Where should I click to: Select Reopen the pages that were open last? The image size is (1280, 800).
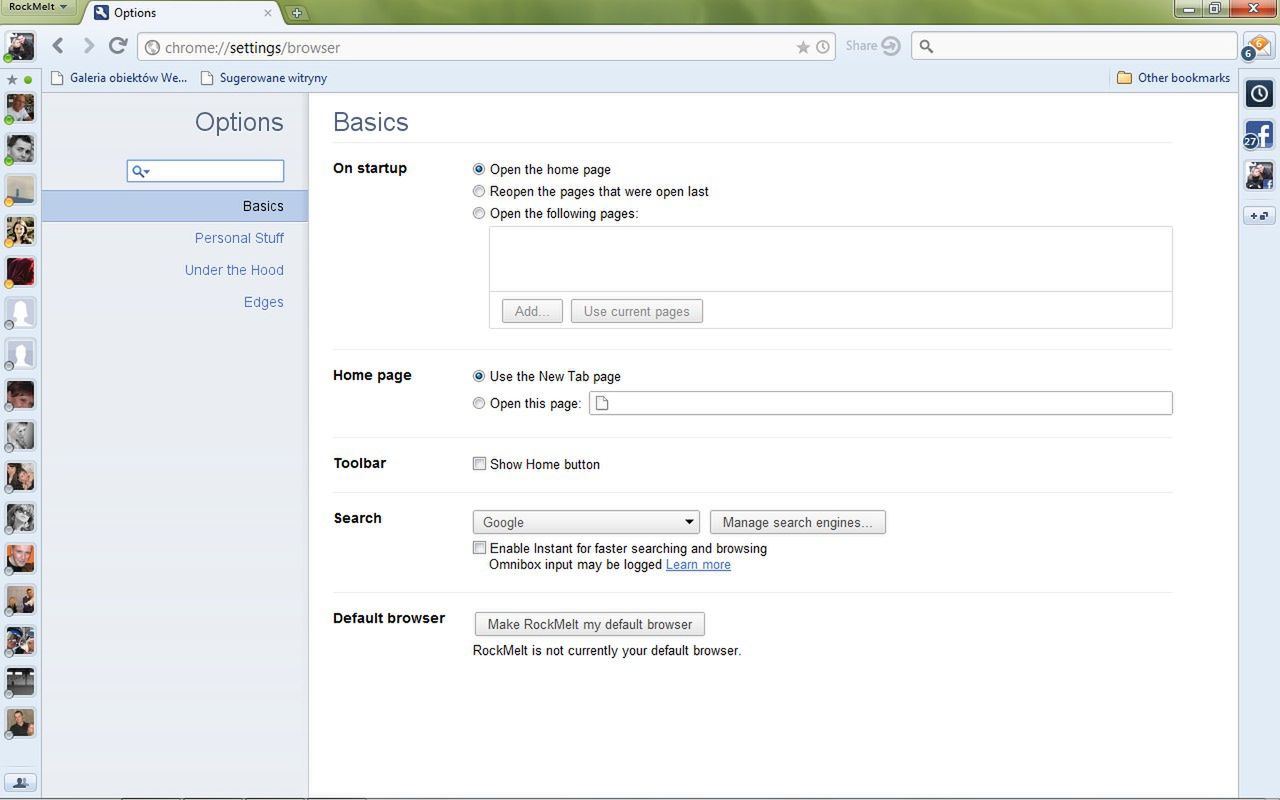coord(479,192)
